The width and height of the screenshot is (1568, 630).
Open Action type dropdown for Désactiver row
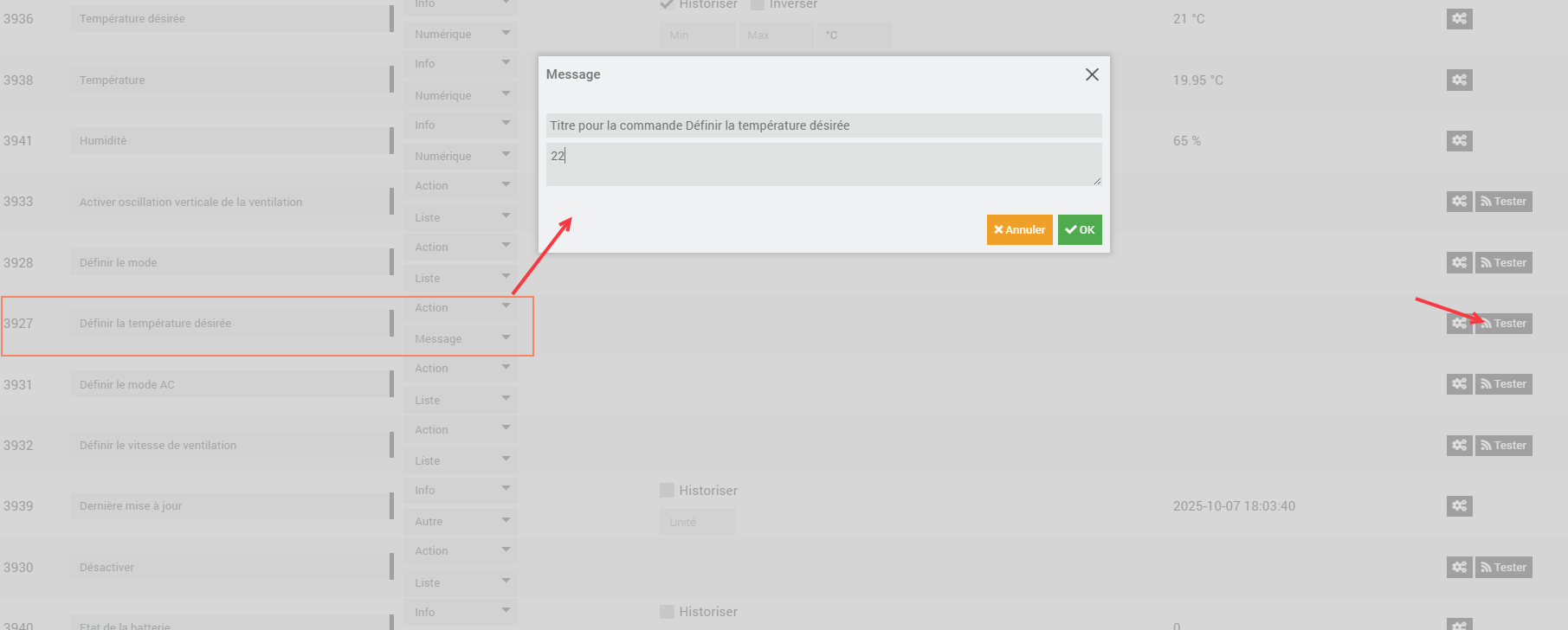[x=461, y=551]
